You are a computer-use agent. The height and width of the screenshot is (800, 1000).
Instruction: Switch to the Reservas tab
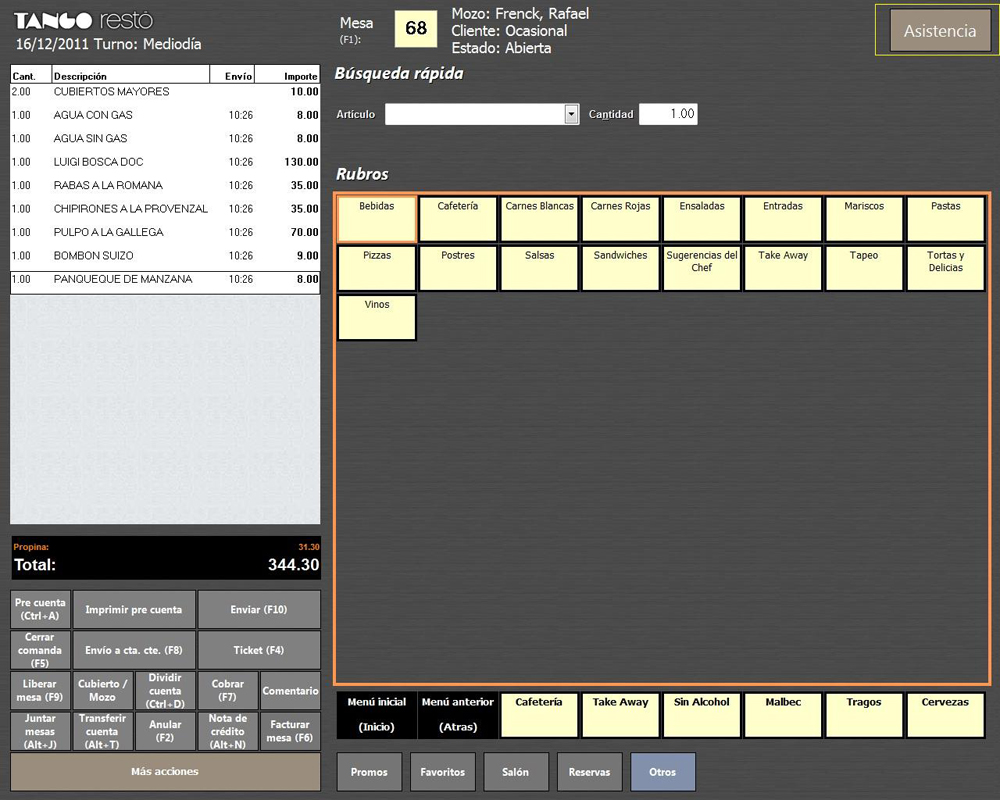pyautogui.click(x=589, y=772)
